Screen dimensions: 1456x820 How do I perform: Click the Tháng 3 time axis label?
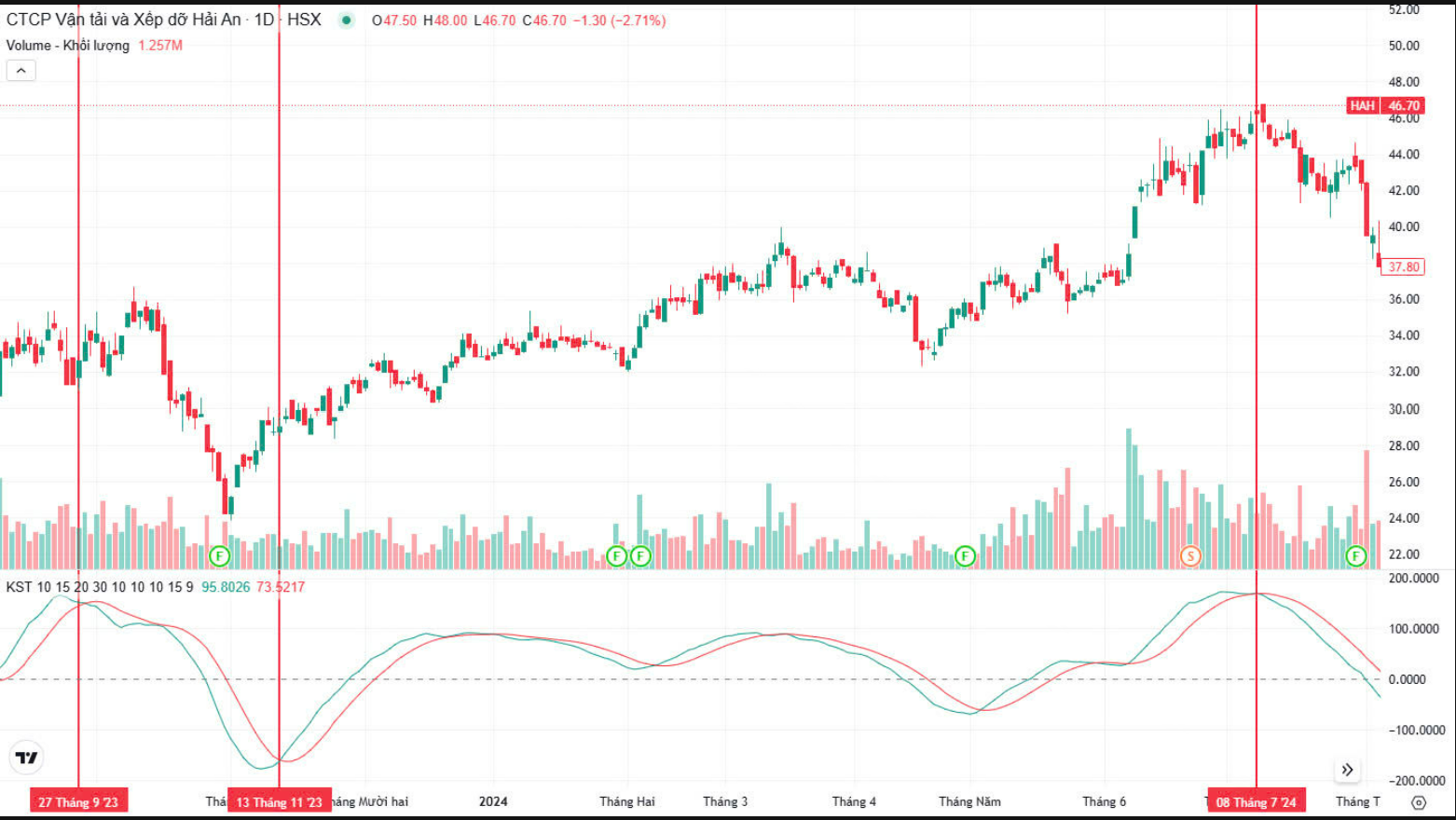(725, 801)
